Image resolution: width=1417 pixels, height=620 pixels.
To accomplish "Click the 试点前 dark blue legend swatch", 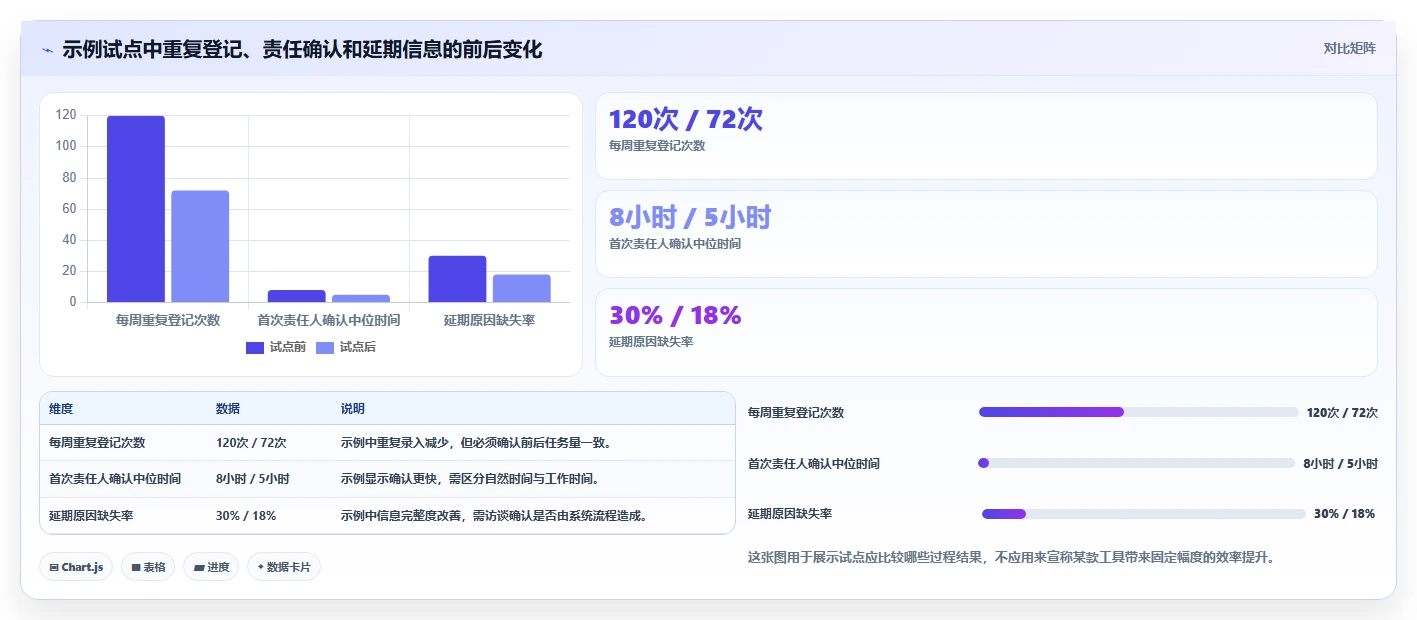I will point(255,348).
